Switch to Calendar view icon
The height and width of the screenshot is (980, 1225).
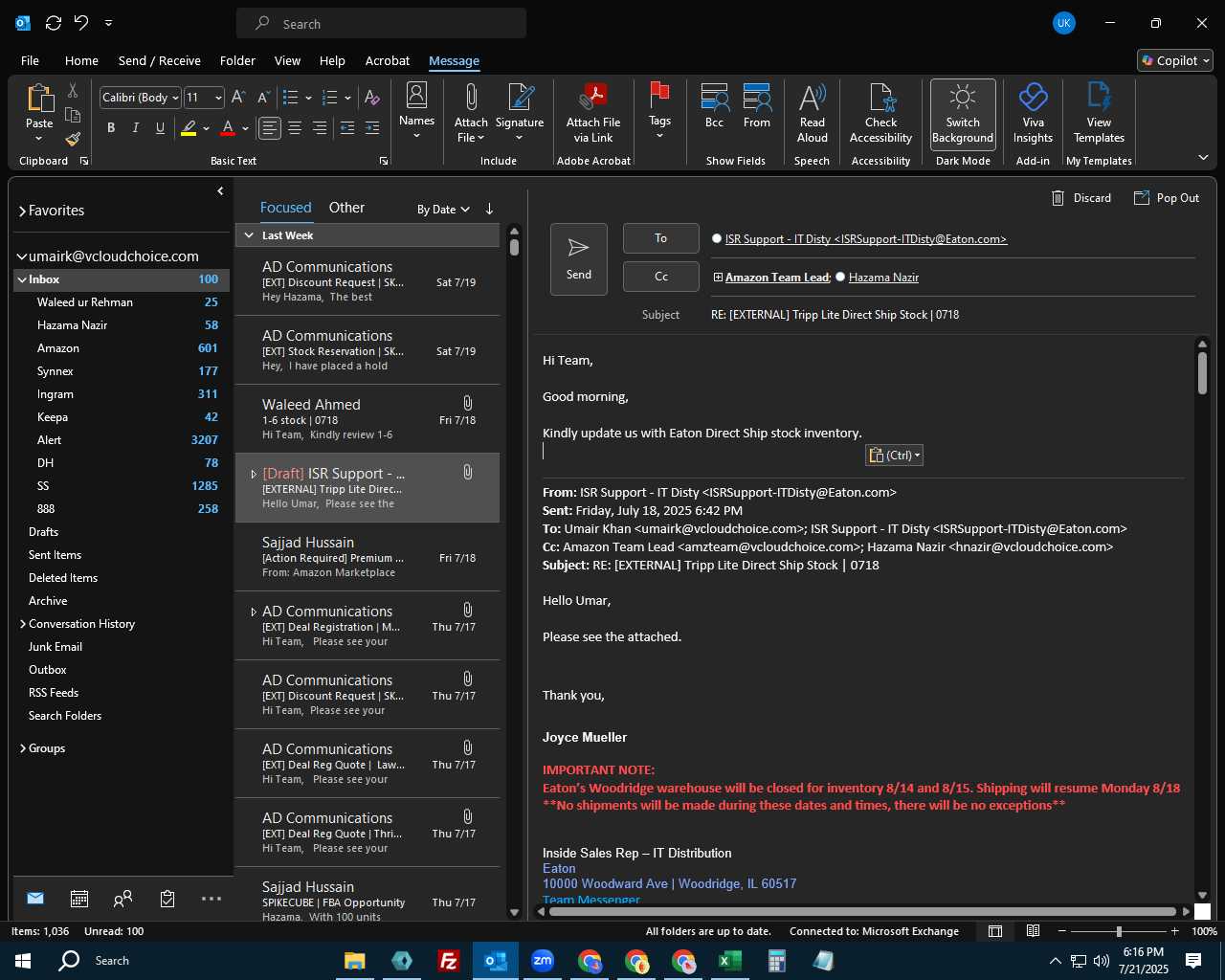pos(79,899)
